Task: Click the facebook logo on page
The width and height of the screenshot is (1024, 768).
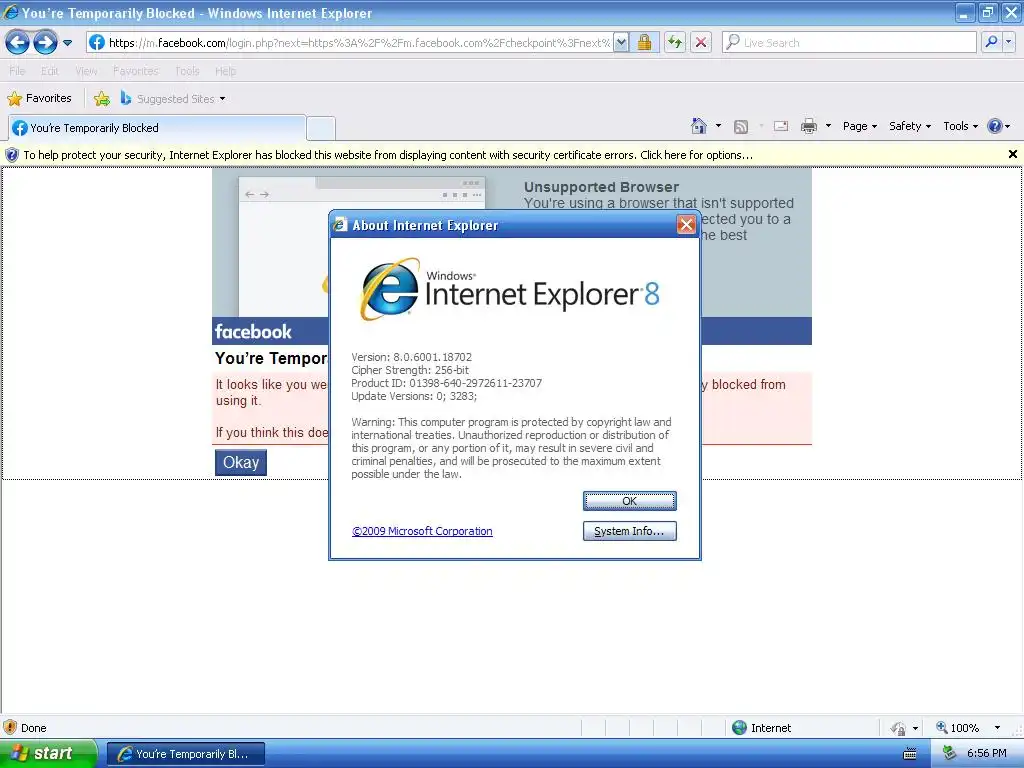Action: pos(253,332)
